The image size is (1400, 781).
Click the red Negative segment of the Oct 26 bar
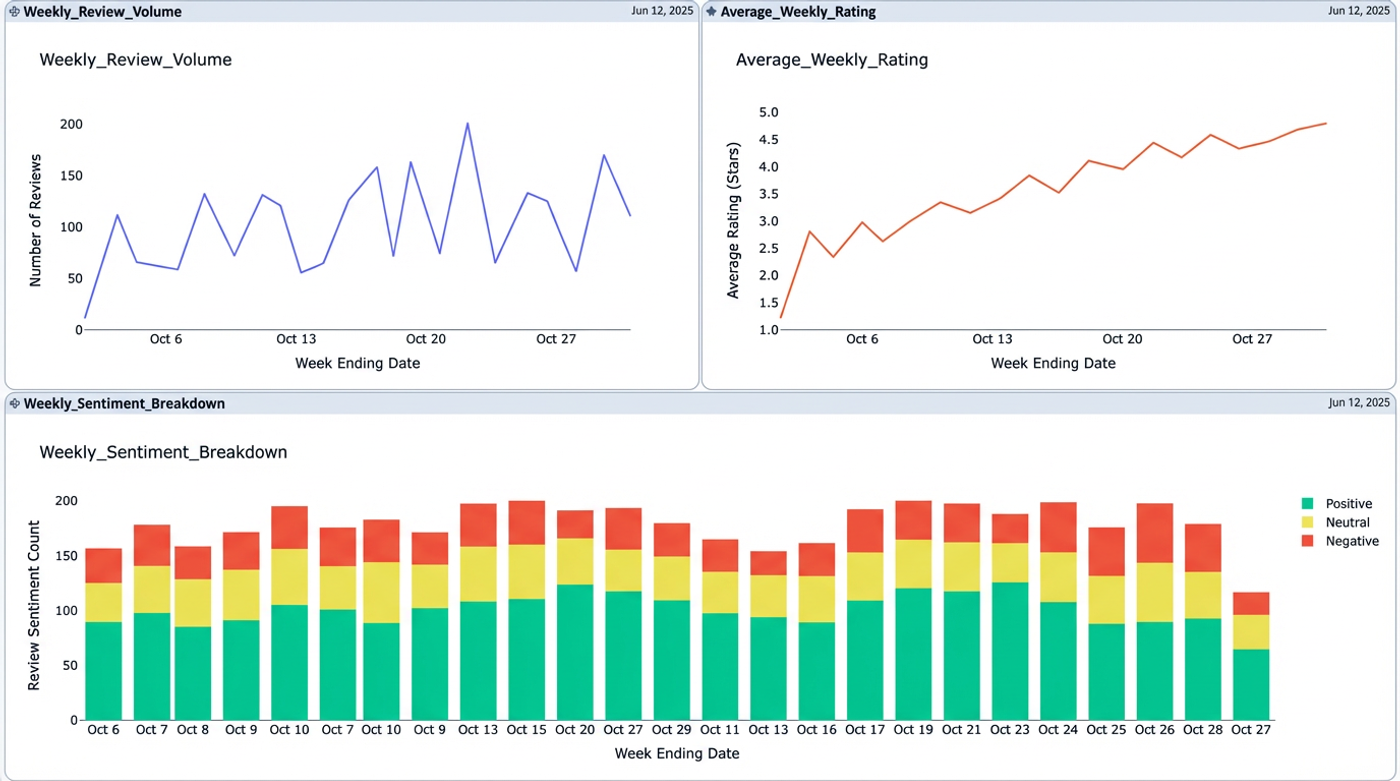(x=1155, y=533)
